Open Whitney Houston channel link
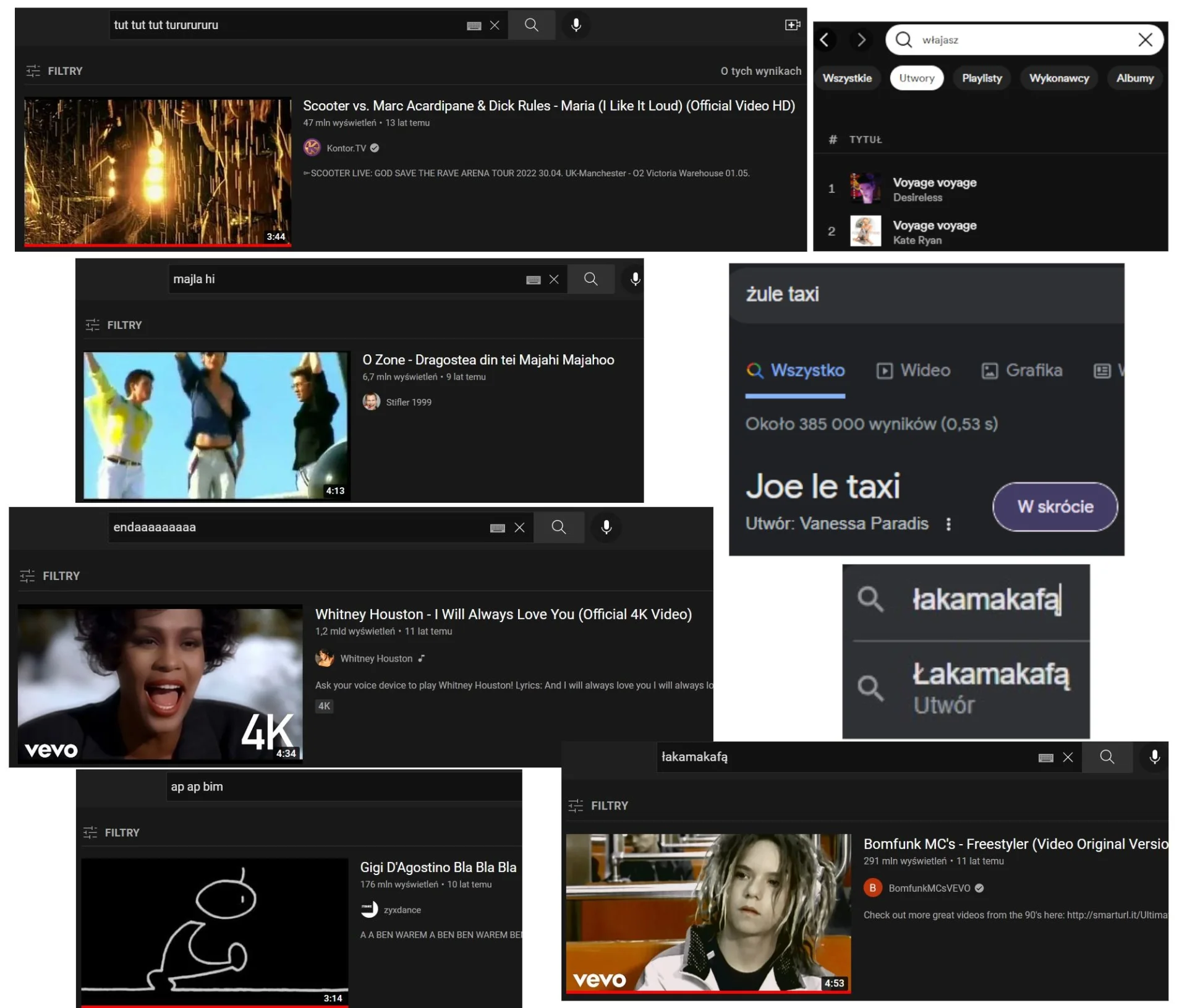 376,659
